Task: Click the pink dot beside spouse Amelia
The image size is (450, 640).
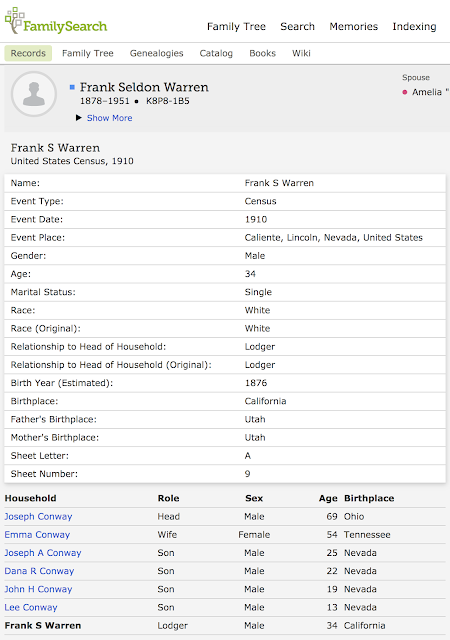Action: 405,92
